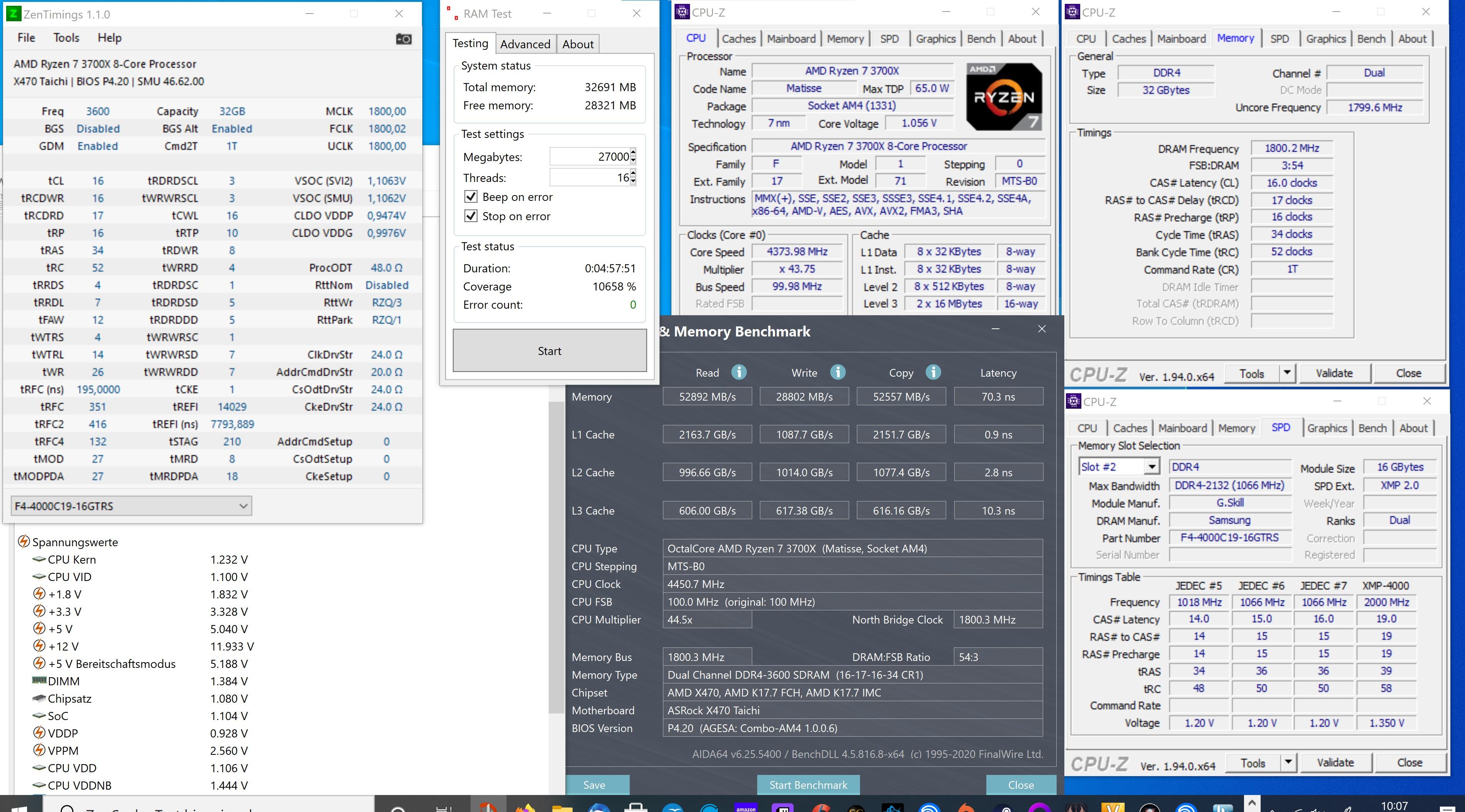Click the Threads spinner arrows in RAM Test
The width and height of the screenshot is (1465, 812).
[633, 177]
